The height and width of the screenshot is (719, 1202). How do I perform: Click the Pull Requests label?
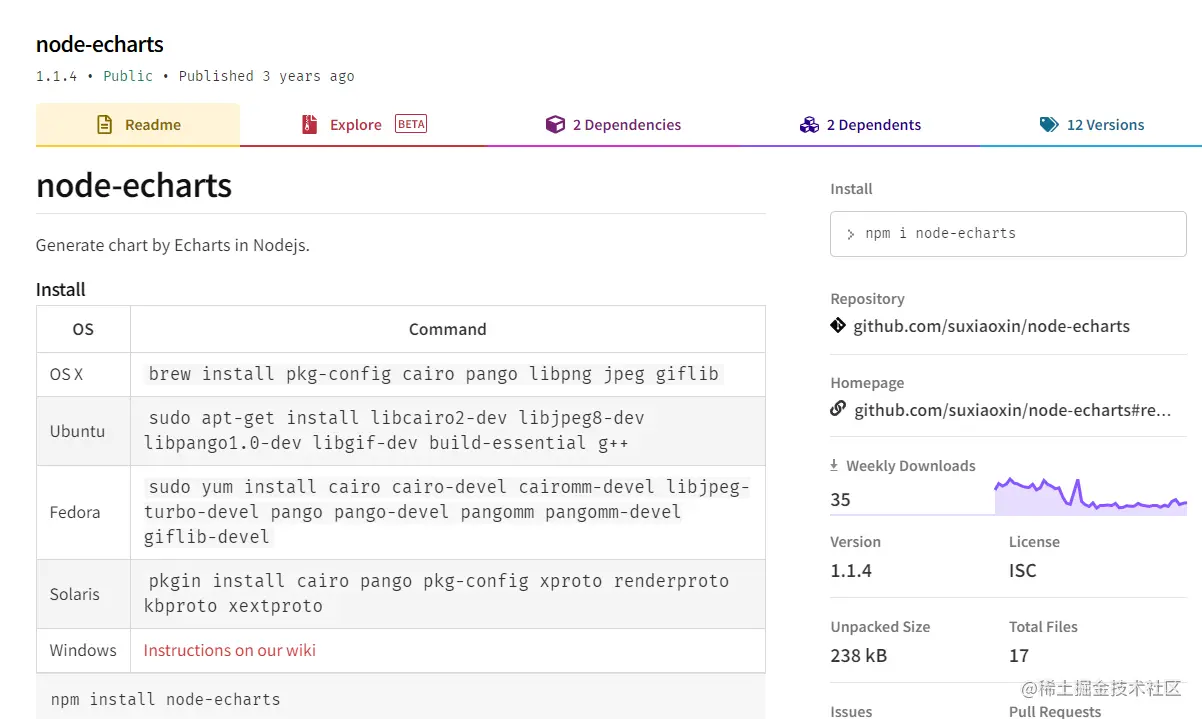[x=1055, y=711]
